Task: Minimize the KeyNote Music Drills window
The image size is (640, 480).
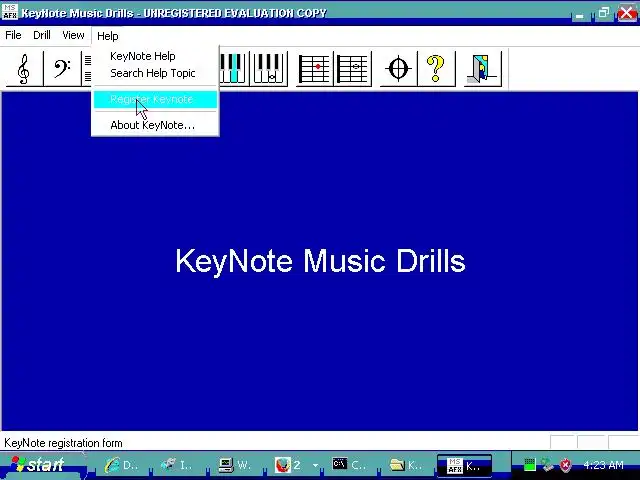Action: [579, 14]
